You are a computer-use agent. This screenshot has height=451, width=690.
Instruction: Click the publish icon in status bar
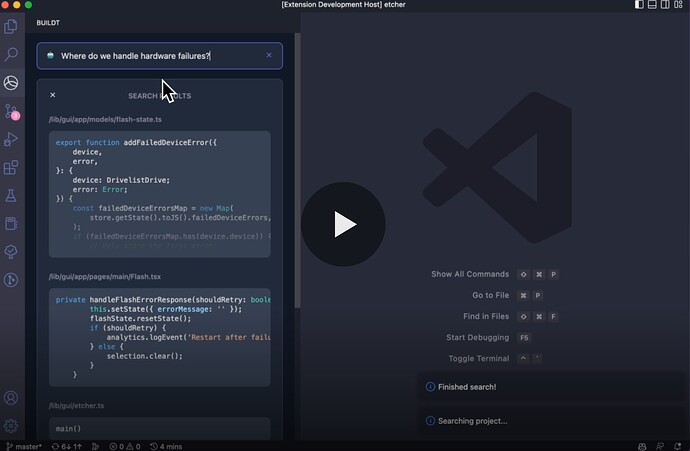pyautogui.click(x=95, y=446)
